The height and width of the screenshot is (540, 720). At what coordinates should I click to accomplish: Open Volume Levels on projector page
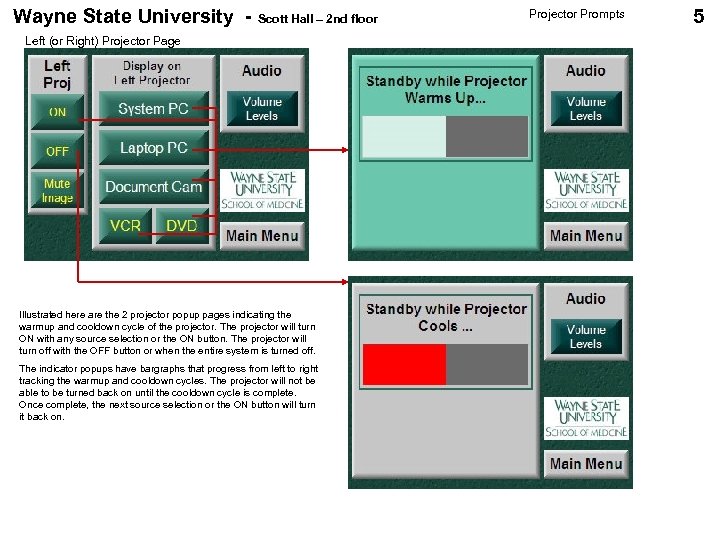pos(262,108)
